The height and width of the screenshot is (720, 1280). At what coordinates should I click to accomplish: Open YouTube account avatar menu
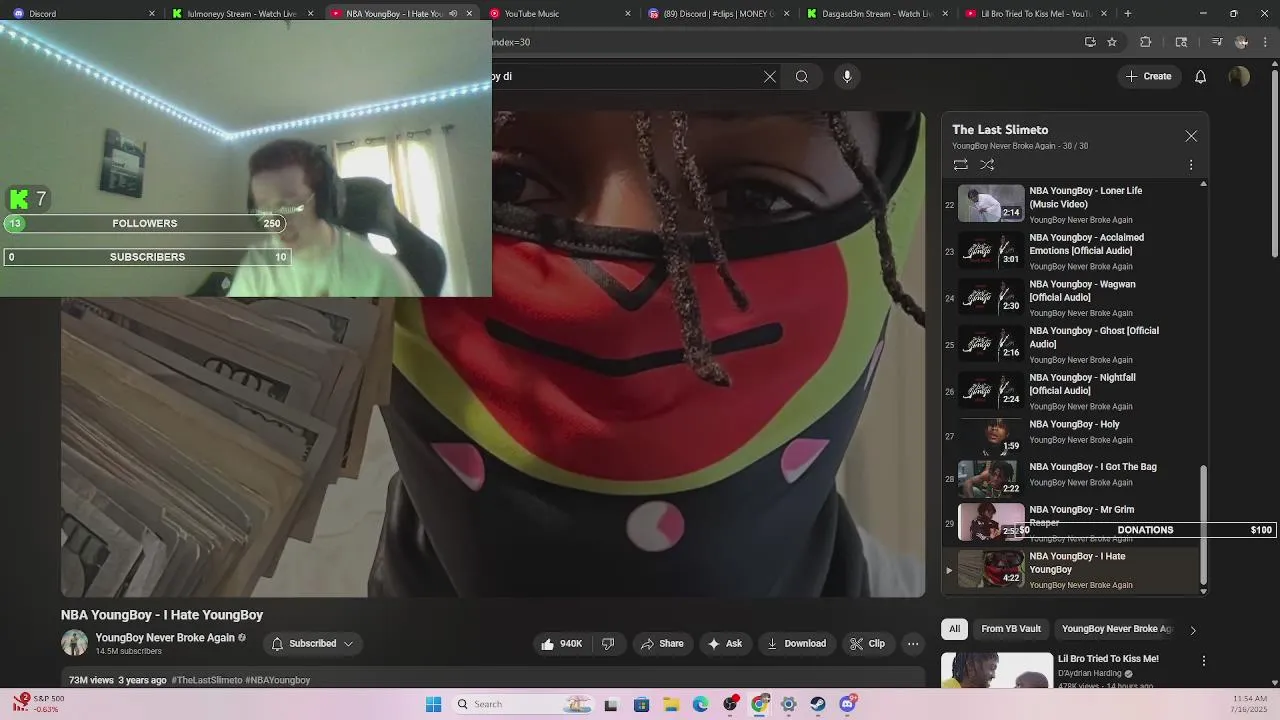pyautogui.click(x=1239, y=77)
